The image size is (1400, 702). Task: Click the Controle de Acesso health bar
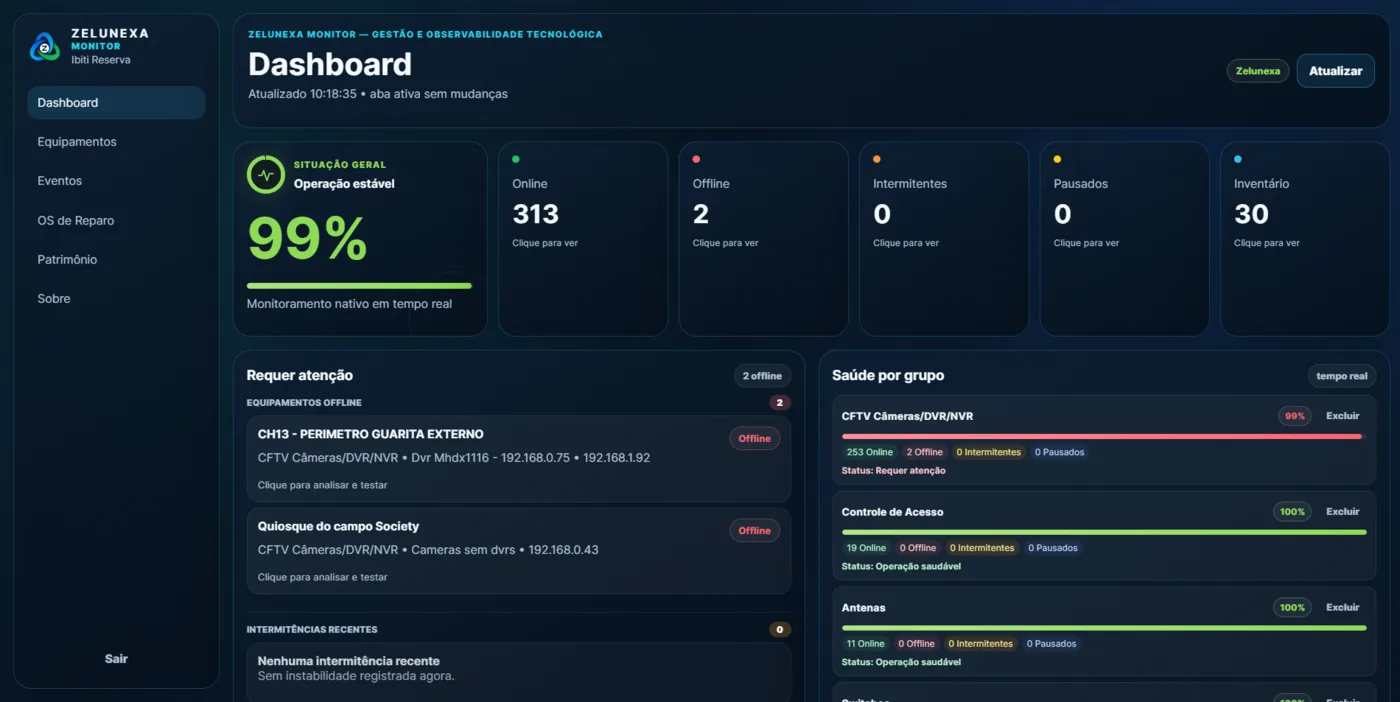click(1104, 532)
